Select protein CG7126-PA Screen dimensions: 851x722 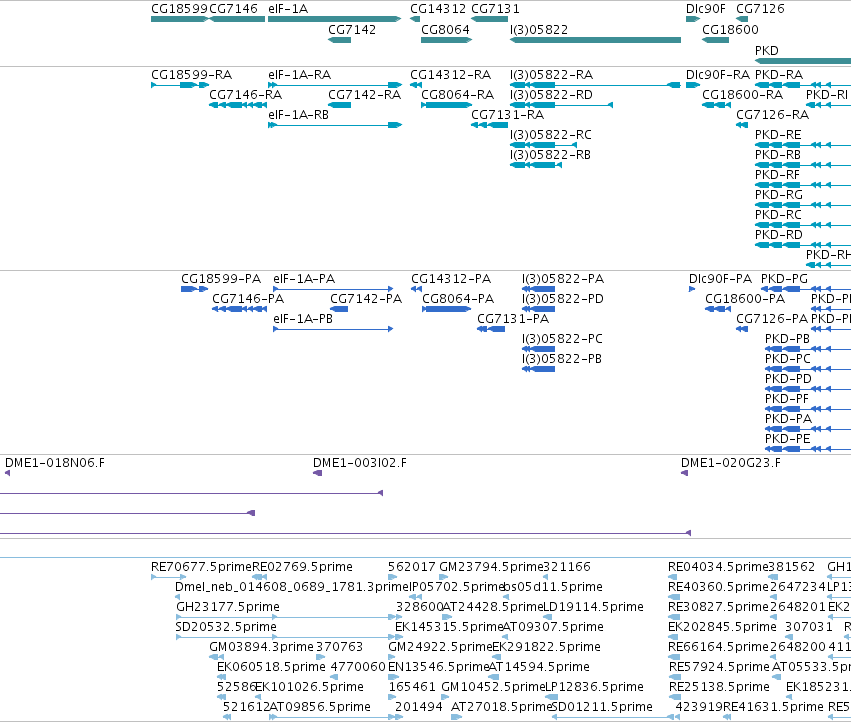tap(772, 319)
